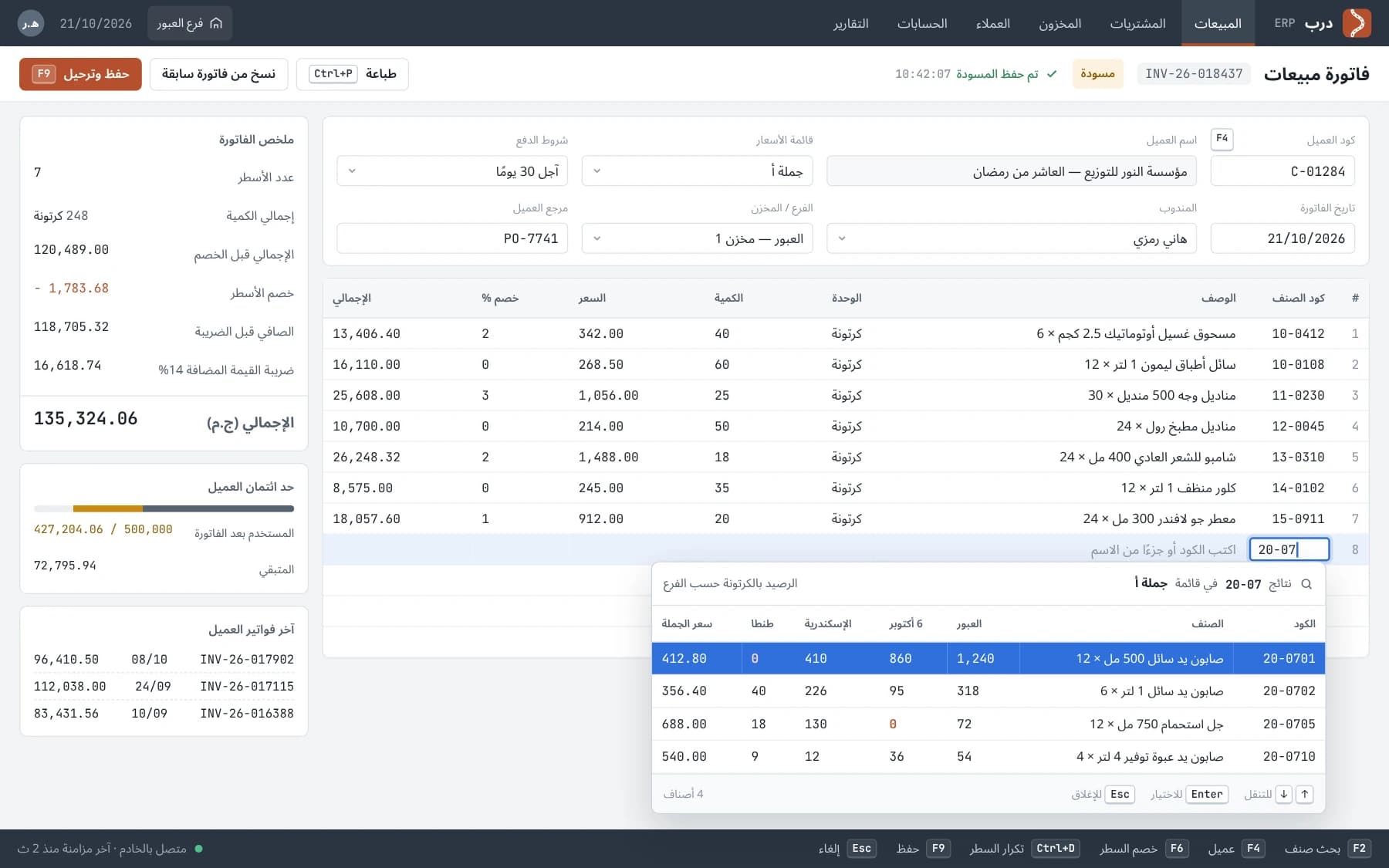
Task: Click نسخ من فاتورة سابقة button
Action: click(218, 74)
